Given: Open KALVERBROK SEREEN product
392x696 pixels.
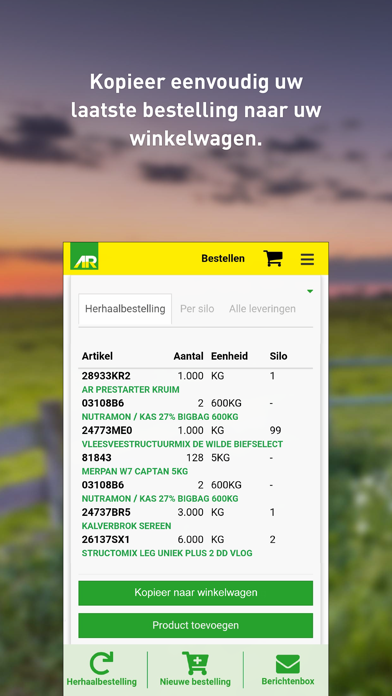Looking at the screenshot, I should [127, 526].
